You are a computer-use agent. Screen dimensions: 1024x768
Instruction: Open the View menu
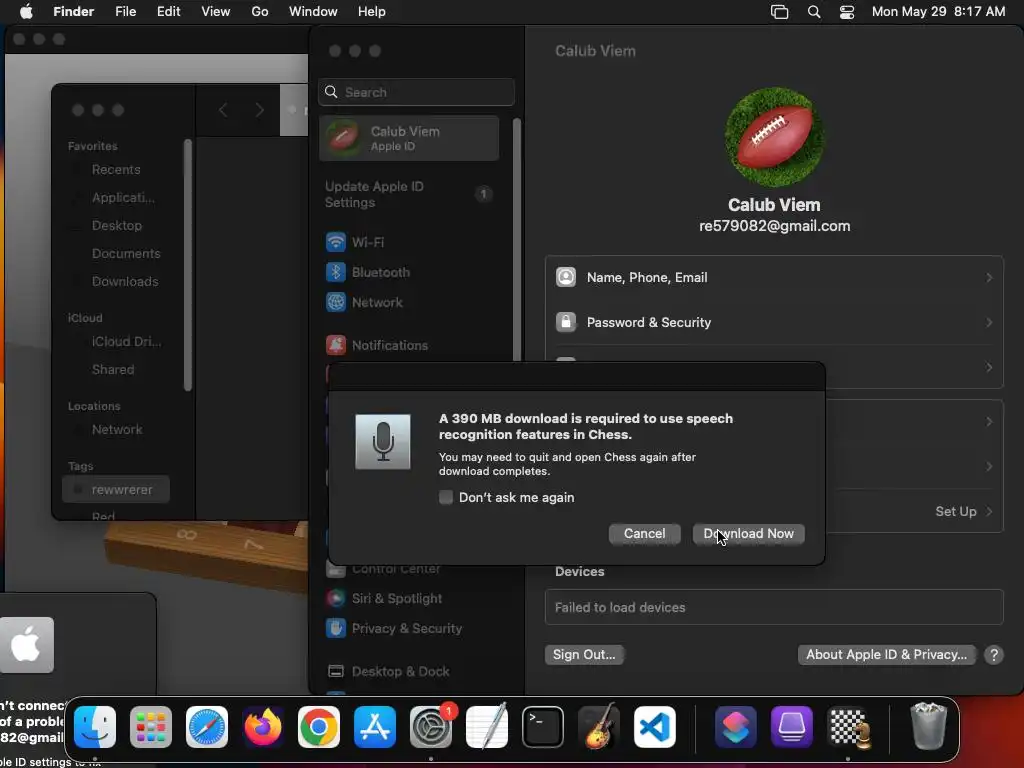click(x=216, y=12)
